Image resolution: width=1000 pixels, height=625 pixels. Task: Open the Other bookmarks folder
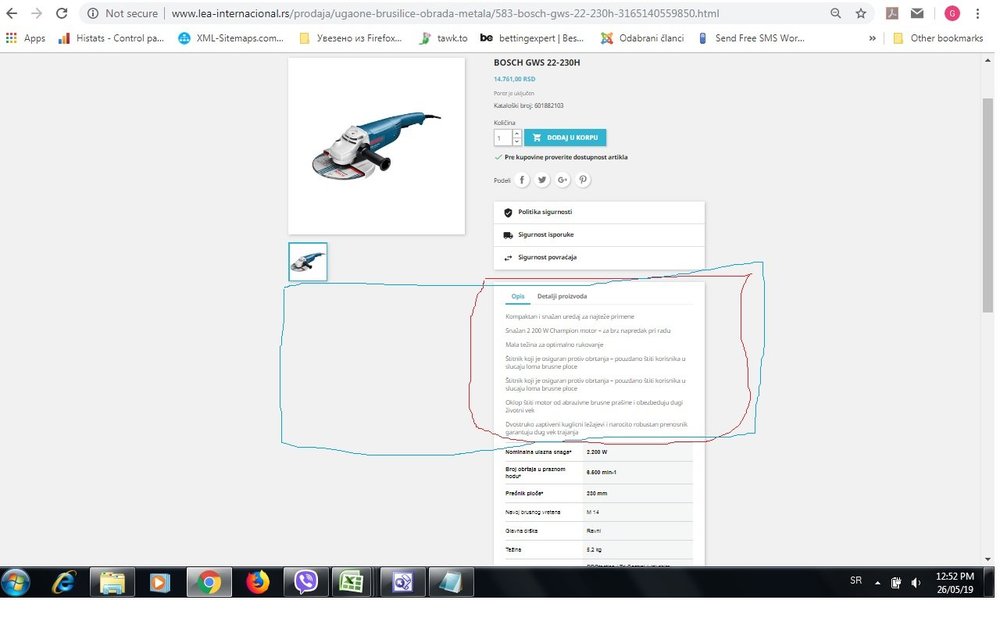coord(938,38)
